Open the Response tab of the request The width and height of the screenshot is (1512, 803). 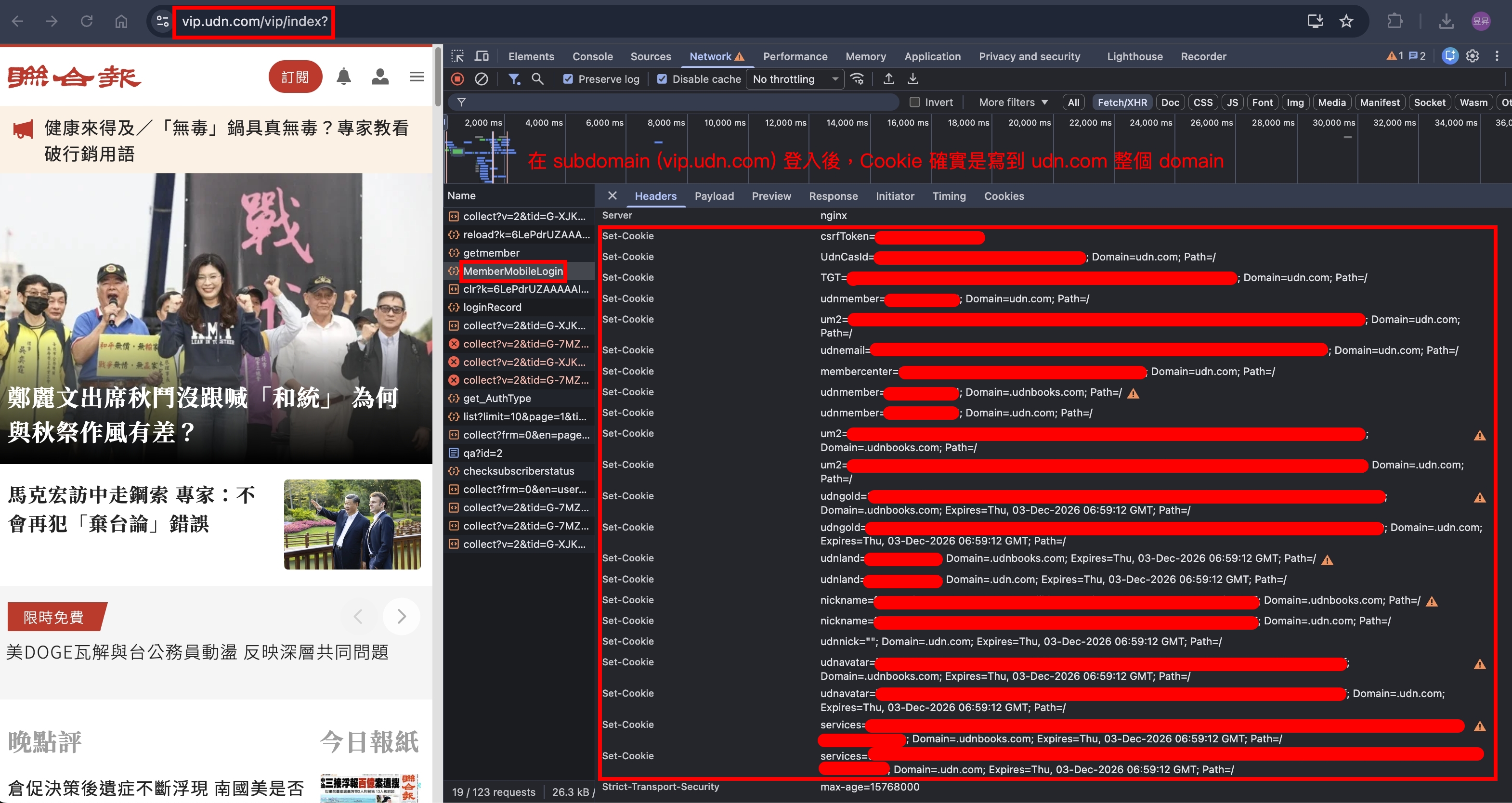click(833, 196)
